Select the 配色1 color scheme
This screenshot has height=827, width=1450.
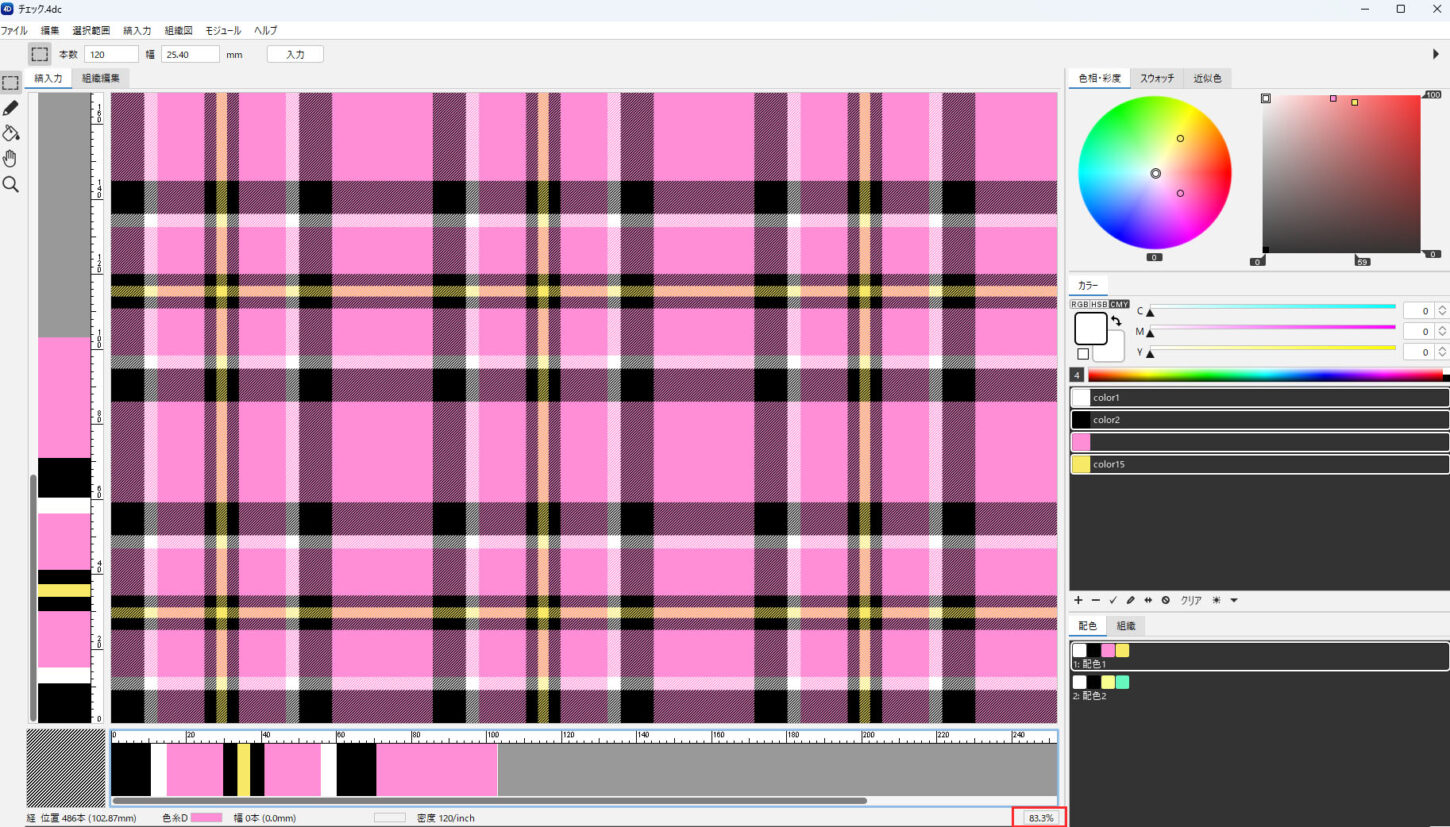coord(1260,656)
